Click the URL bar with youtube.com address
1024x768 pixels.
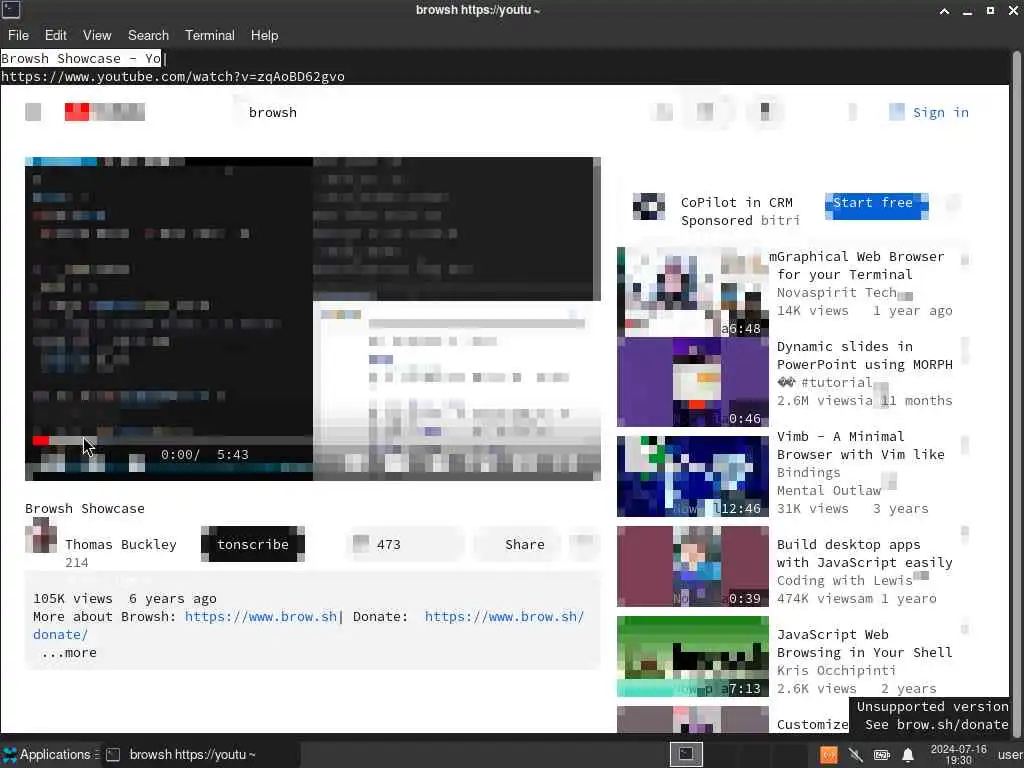tap(172, 76)
